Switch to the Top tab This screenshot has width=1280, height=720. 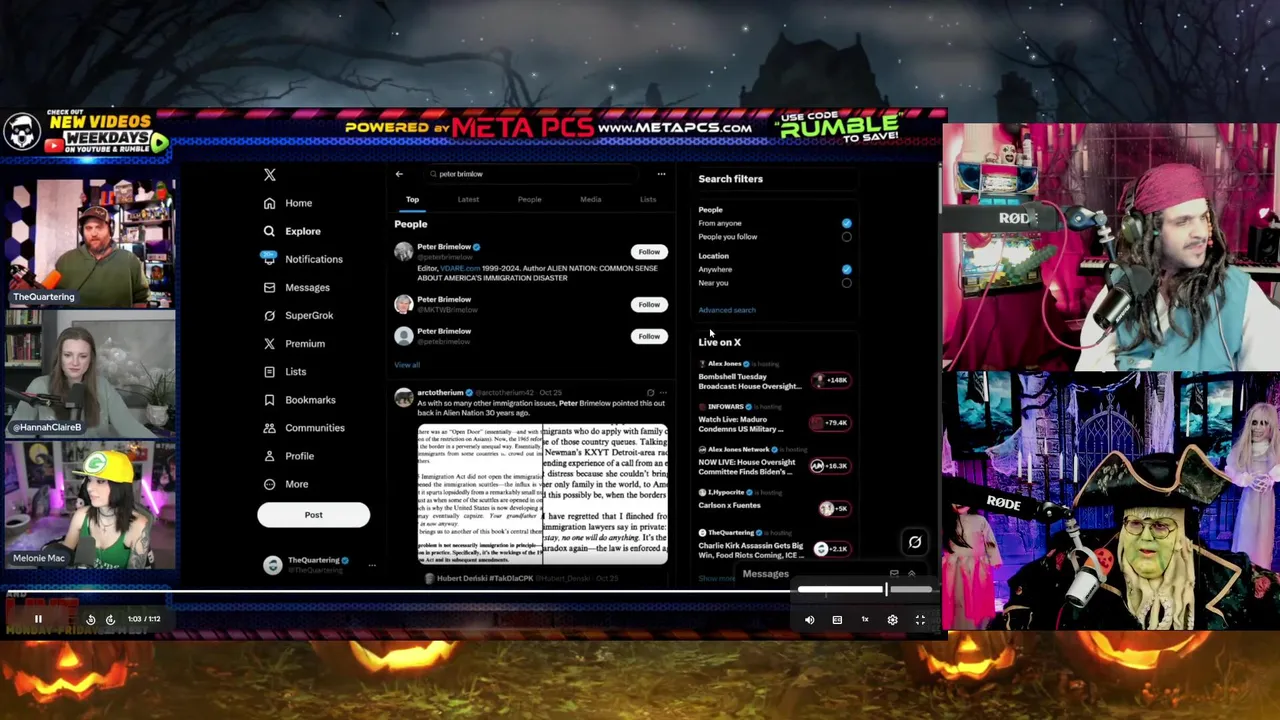412,199
